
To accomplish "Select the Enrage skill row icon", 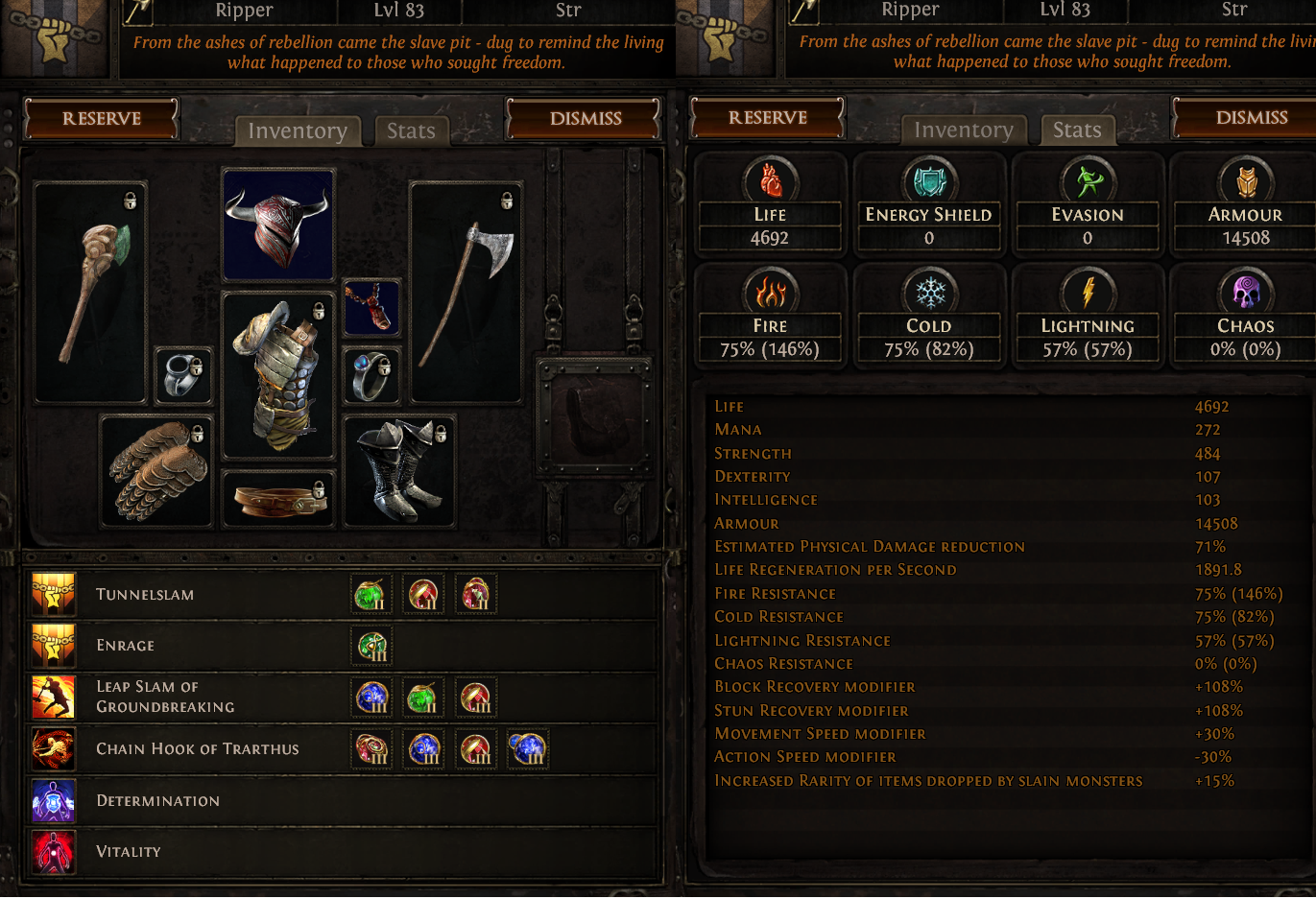I will click(x=54, y=645).
